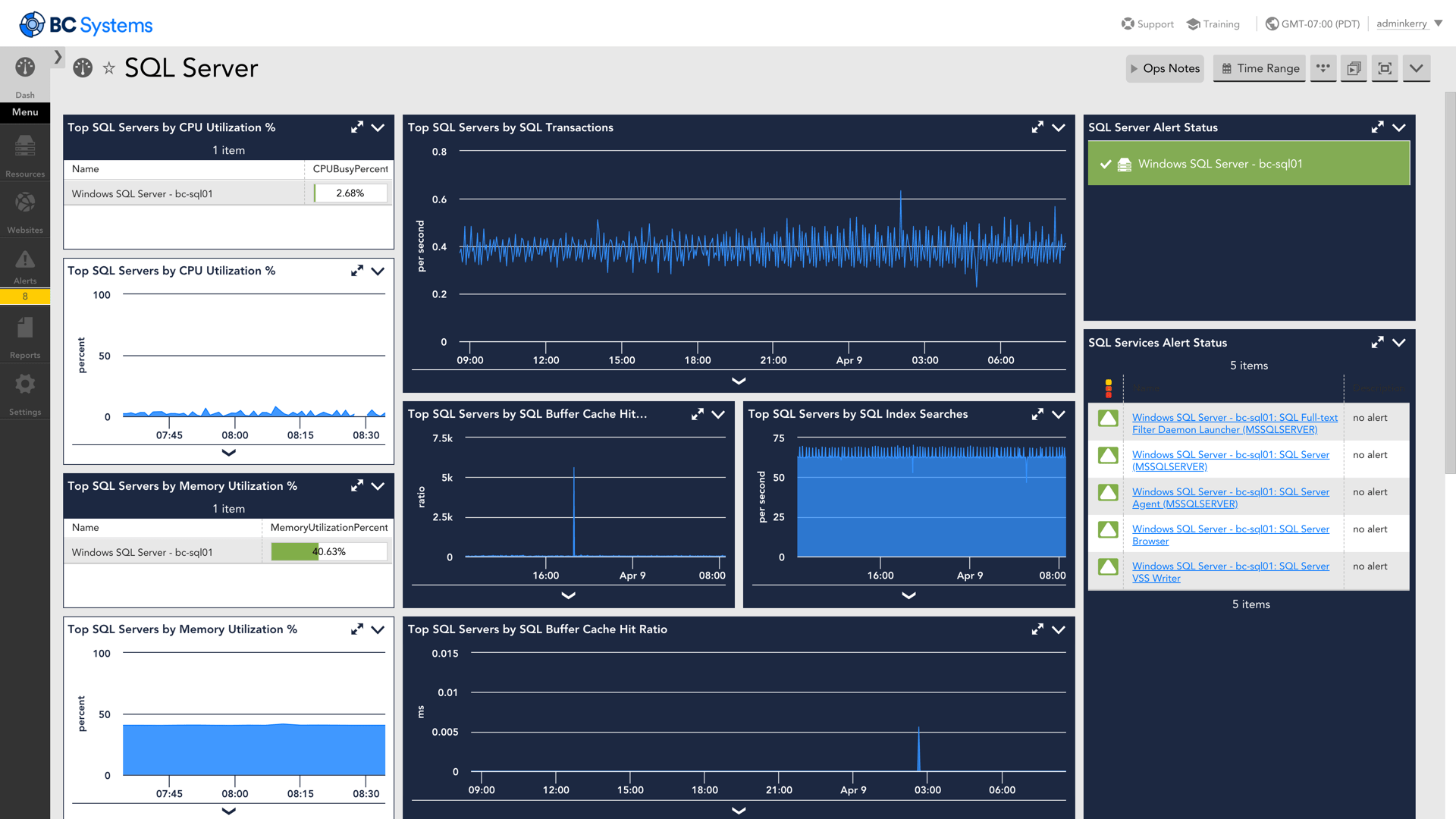This screenshot has width=1456, height=819.
Task: Open the adminkerry account menu
Action: point(1401,23)
